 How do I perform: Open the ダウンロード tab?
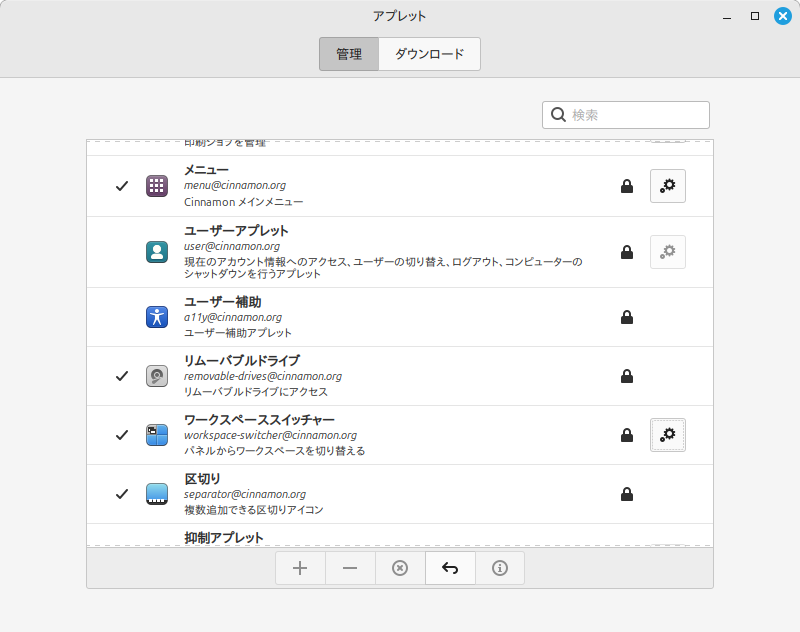(430, 54)
